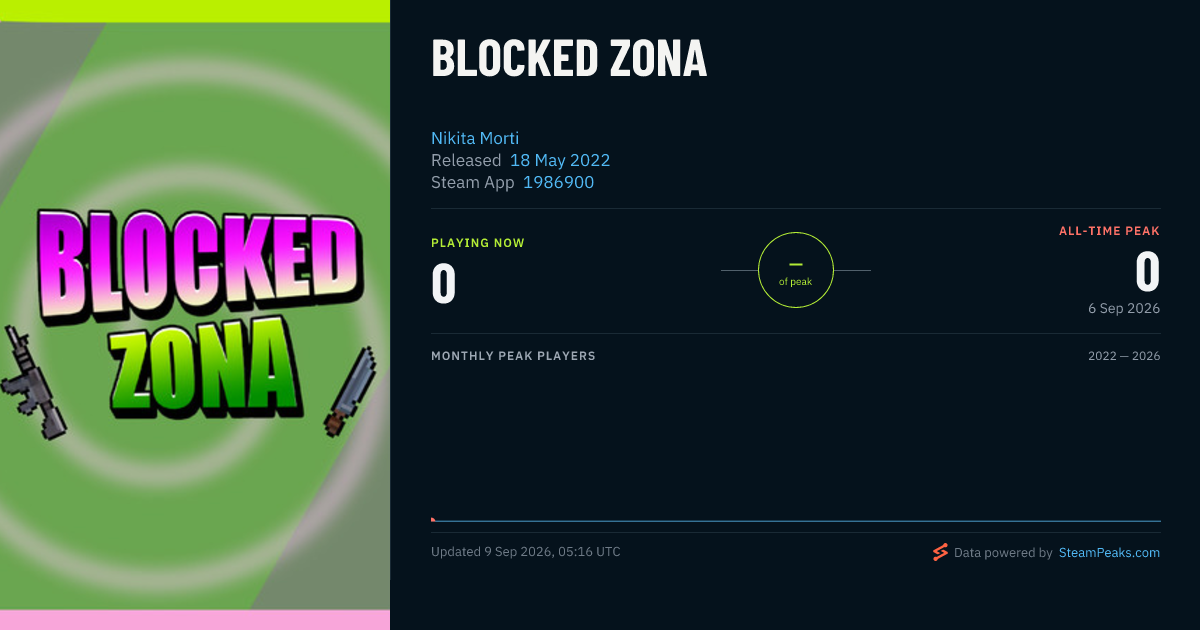Click the All-Time Peak label
1200x630 pixels.
(1109, 231)
